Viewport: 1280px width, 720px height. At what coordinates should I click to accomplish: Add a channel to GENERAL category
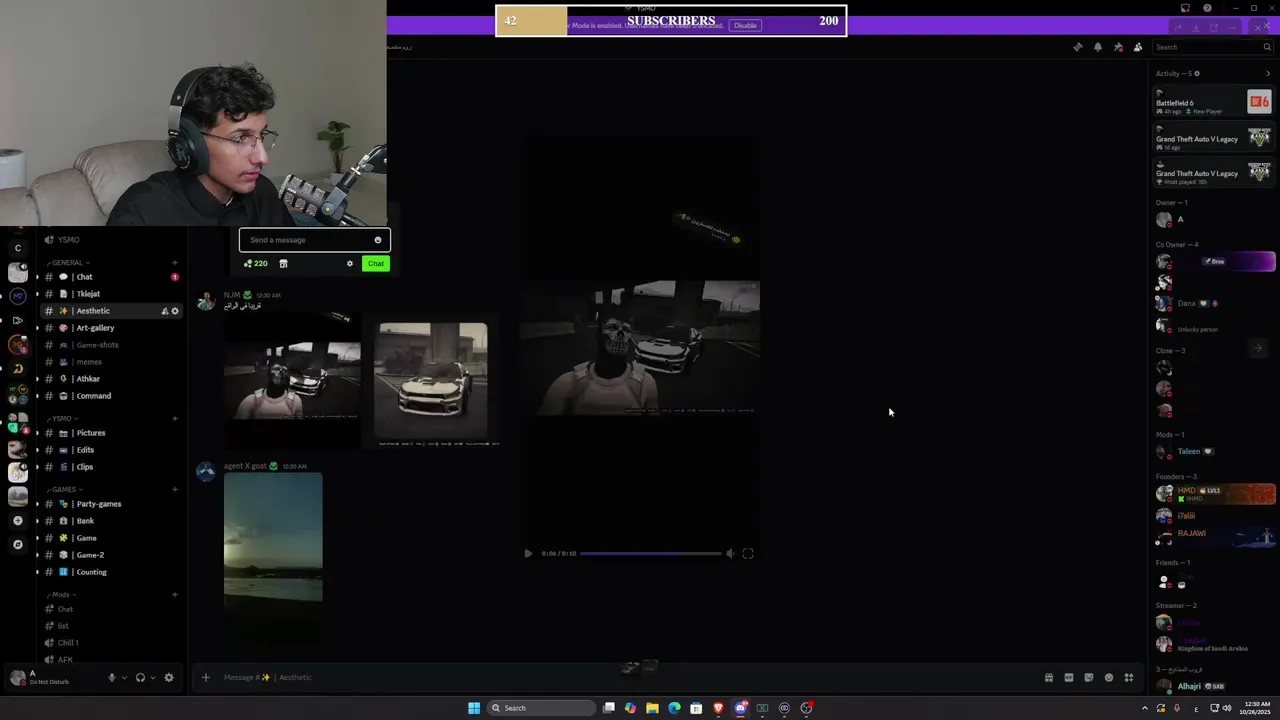click(175, 263)
